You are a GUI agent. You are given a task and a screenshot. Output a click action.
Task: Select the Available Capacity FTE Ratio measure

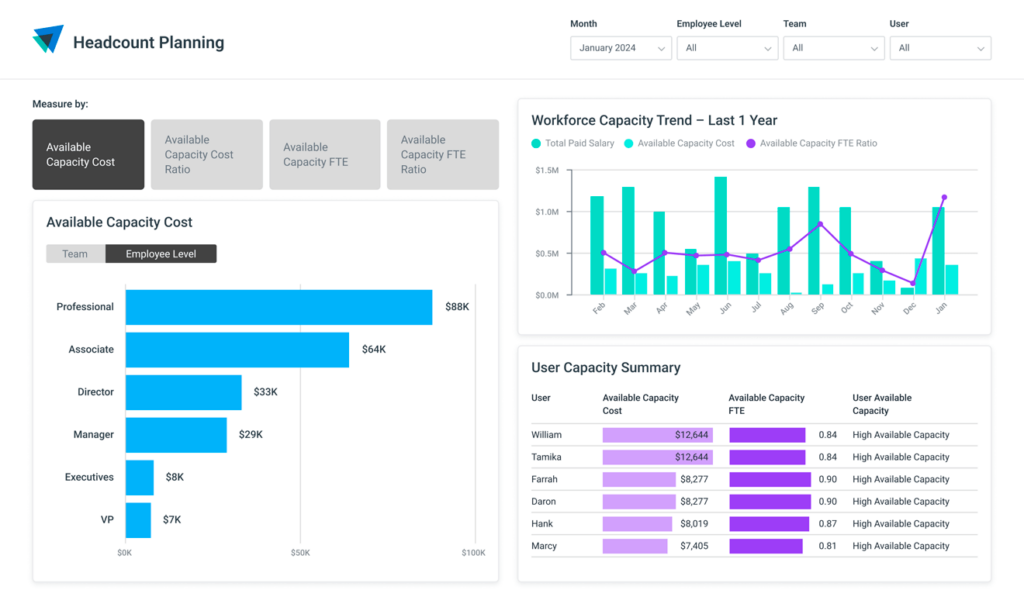(442, 154)
